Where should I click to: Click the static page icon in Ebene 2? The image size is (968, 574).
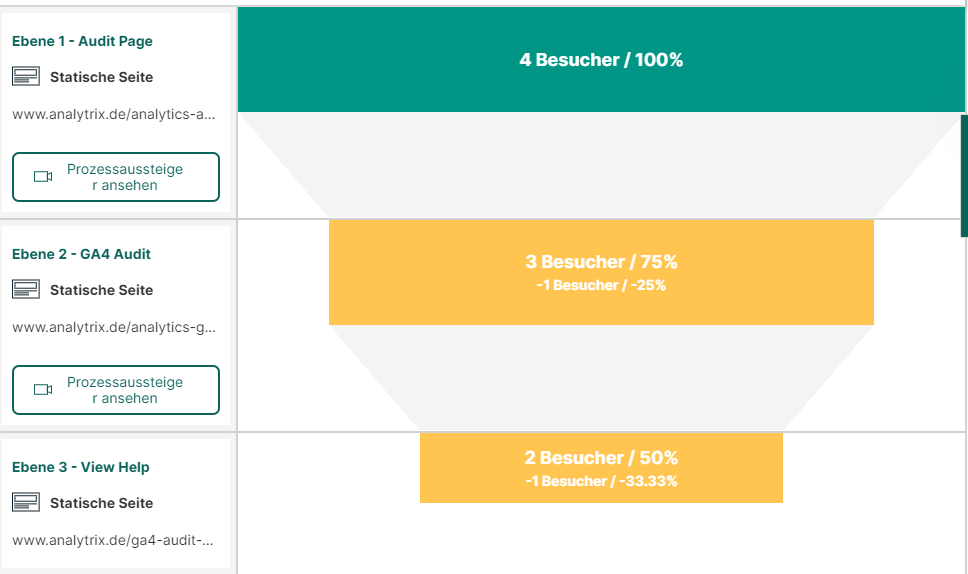click(25, 290)
